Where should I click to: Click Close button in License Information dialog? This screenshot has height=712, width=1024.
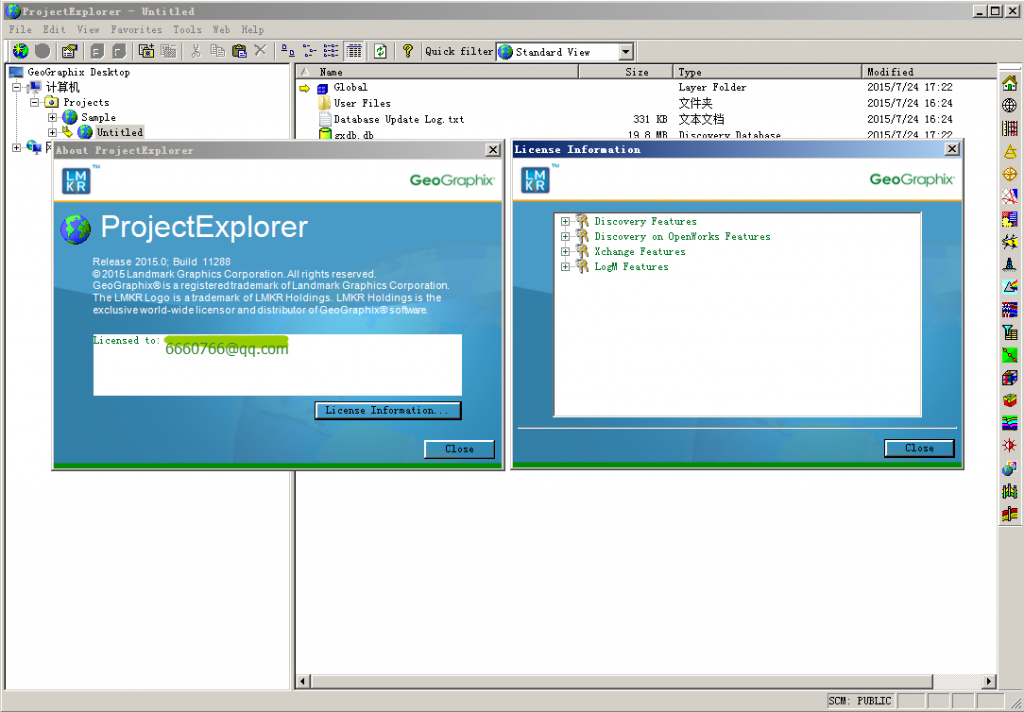tap(919, 448)
